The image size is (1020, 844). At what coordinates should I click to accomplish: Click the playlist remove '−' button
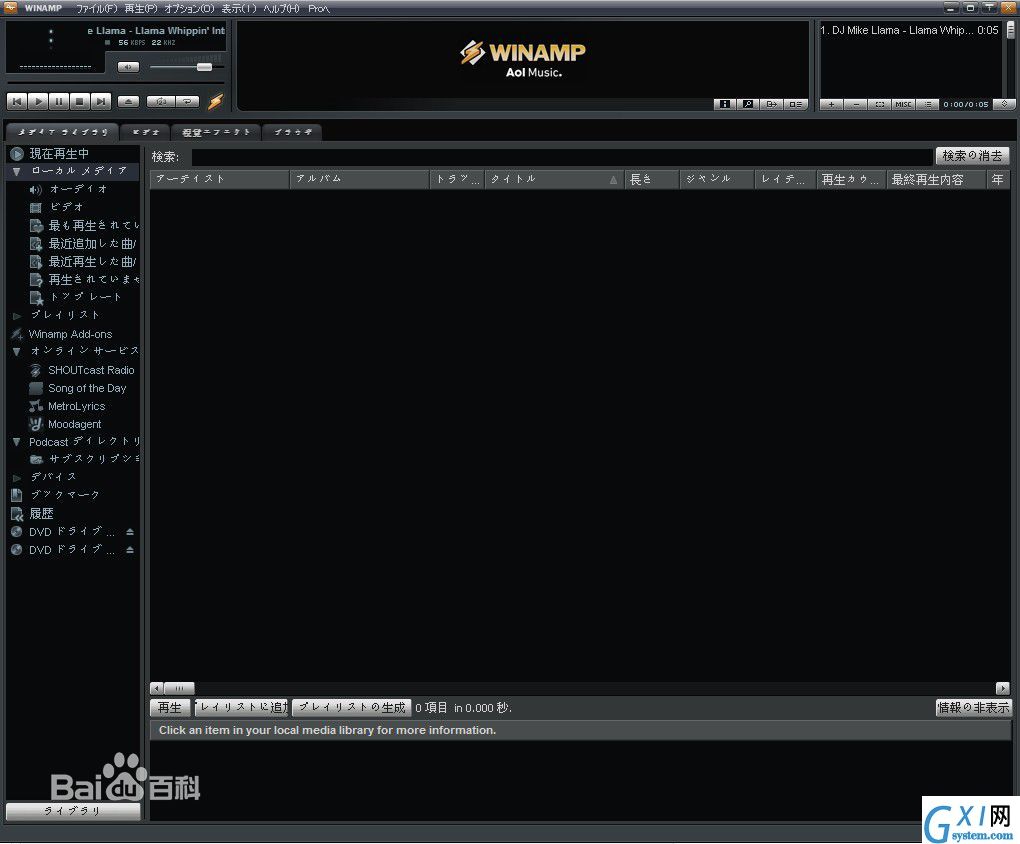click(856, 104)
